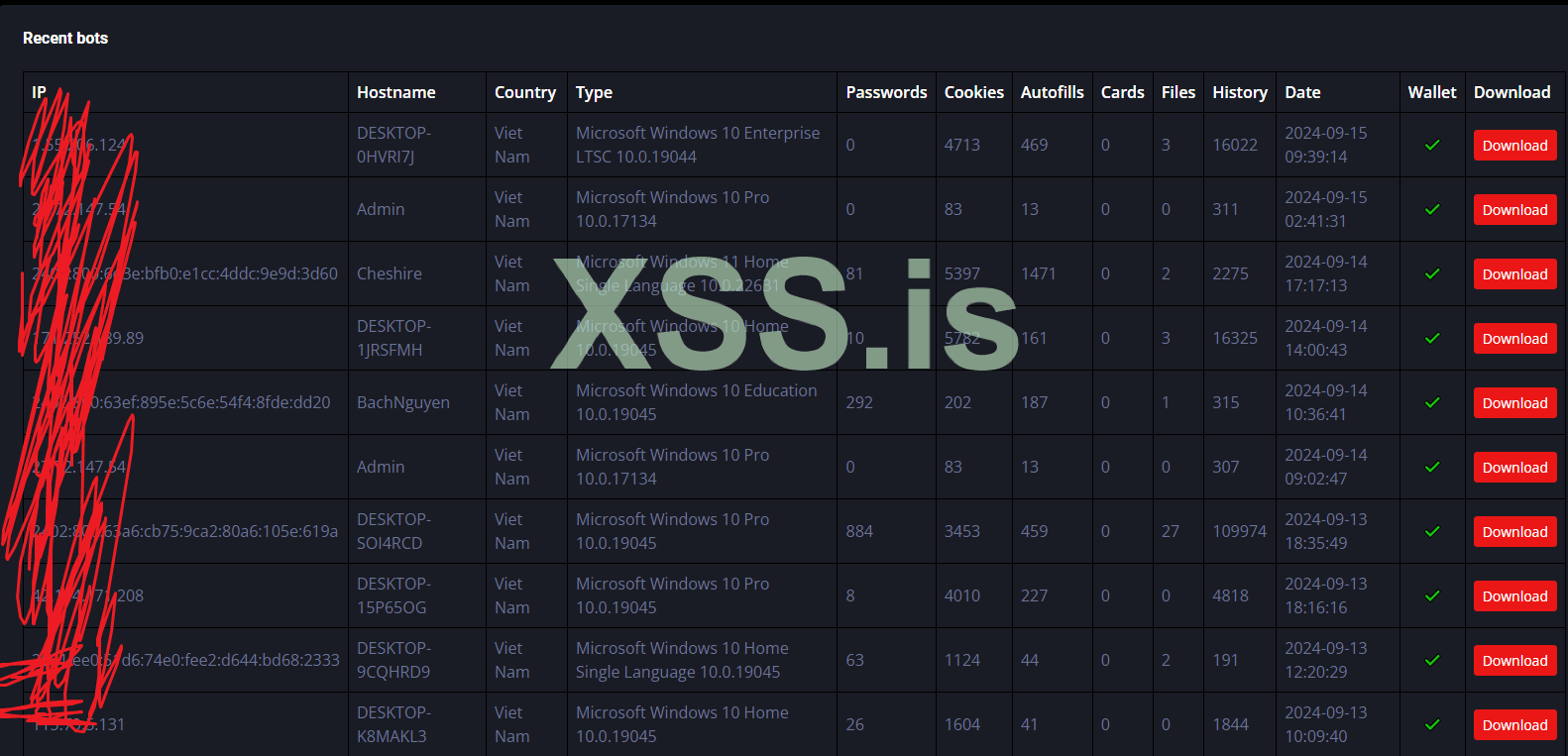The height and width of the screenshot is (756, 1568).
Task: Click the wallet checkmark in the DESKTOP-SOI4RCD row
Action: click(1432, 531)
